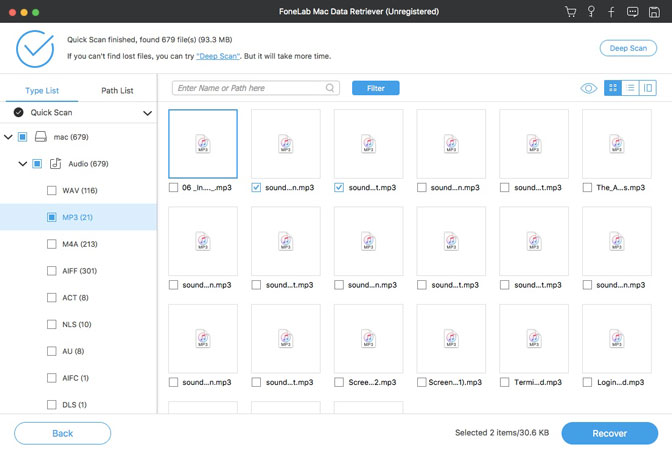Image resolution: width=672 pixels, height=454 pixels.
Task: Open the Facebook share icon
Action: (611, 12)
